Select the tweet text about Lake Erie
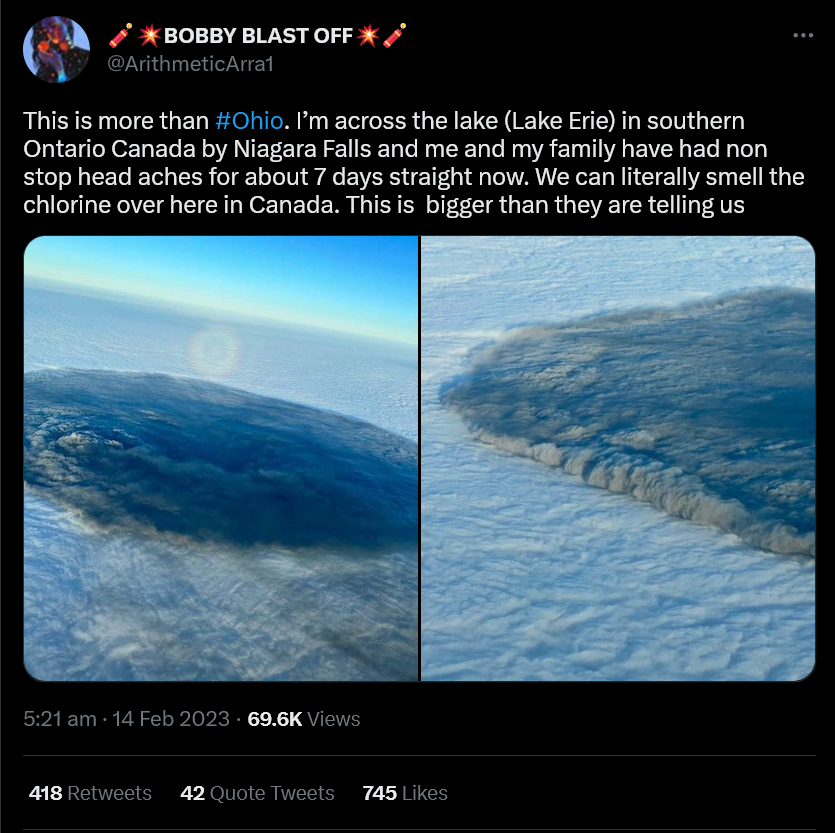Viewport: 835px width, 833px height. click(414, 162)
